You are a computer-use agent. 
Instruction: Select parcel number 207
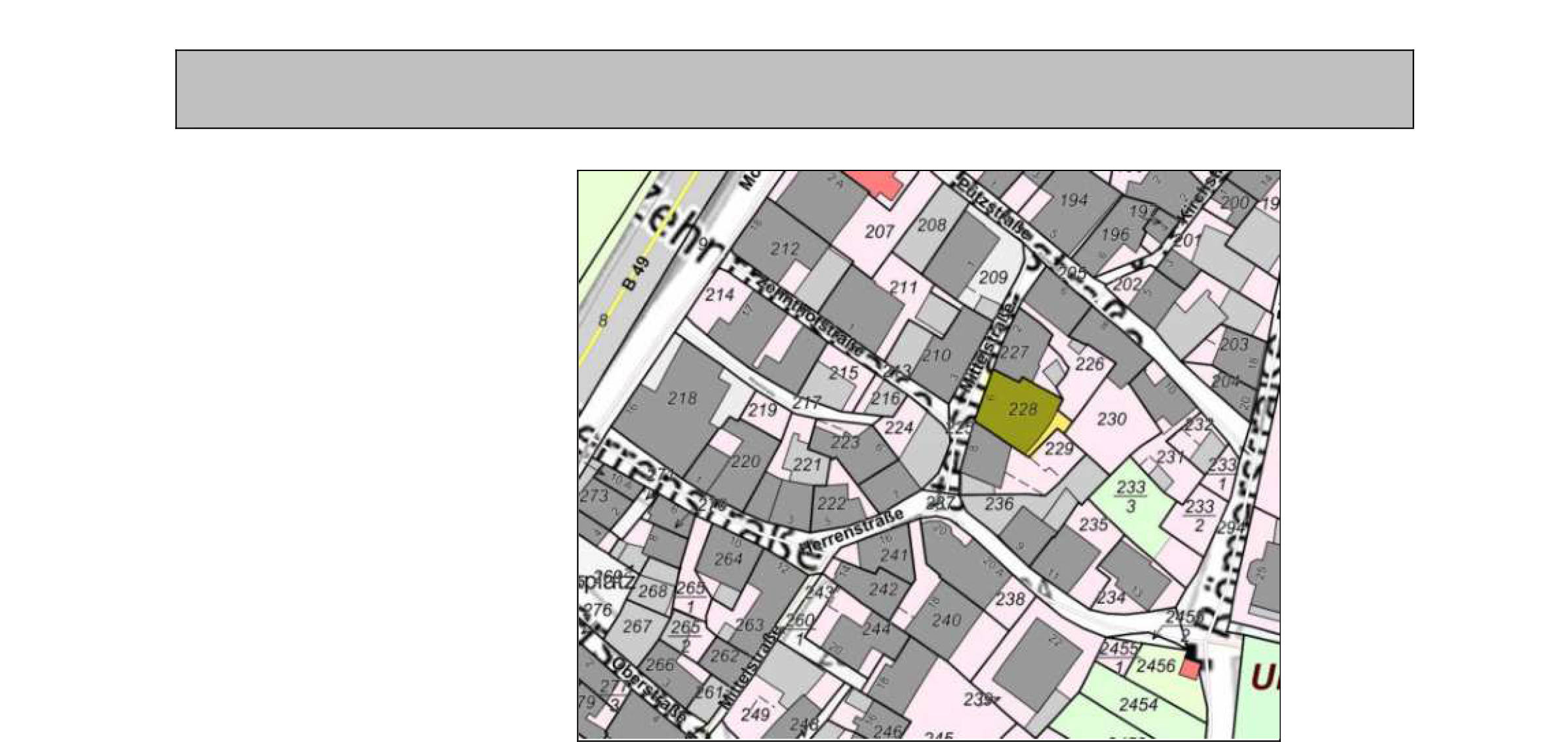[879, 231]
